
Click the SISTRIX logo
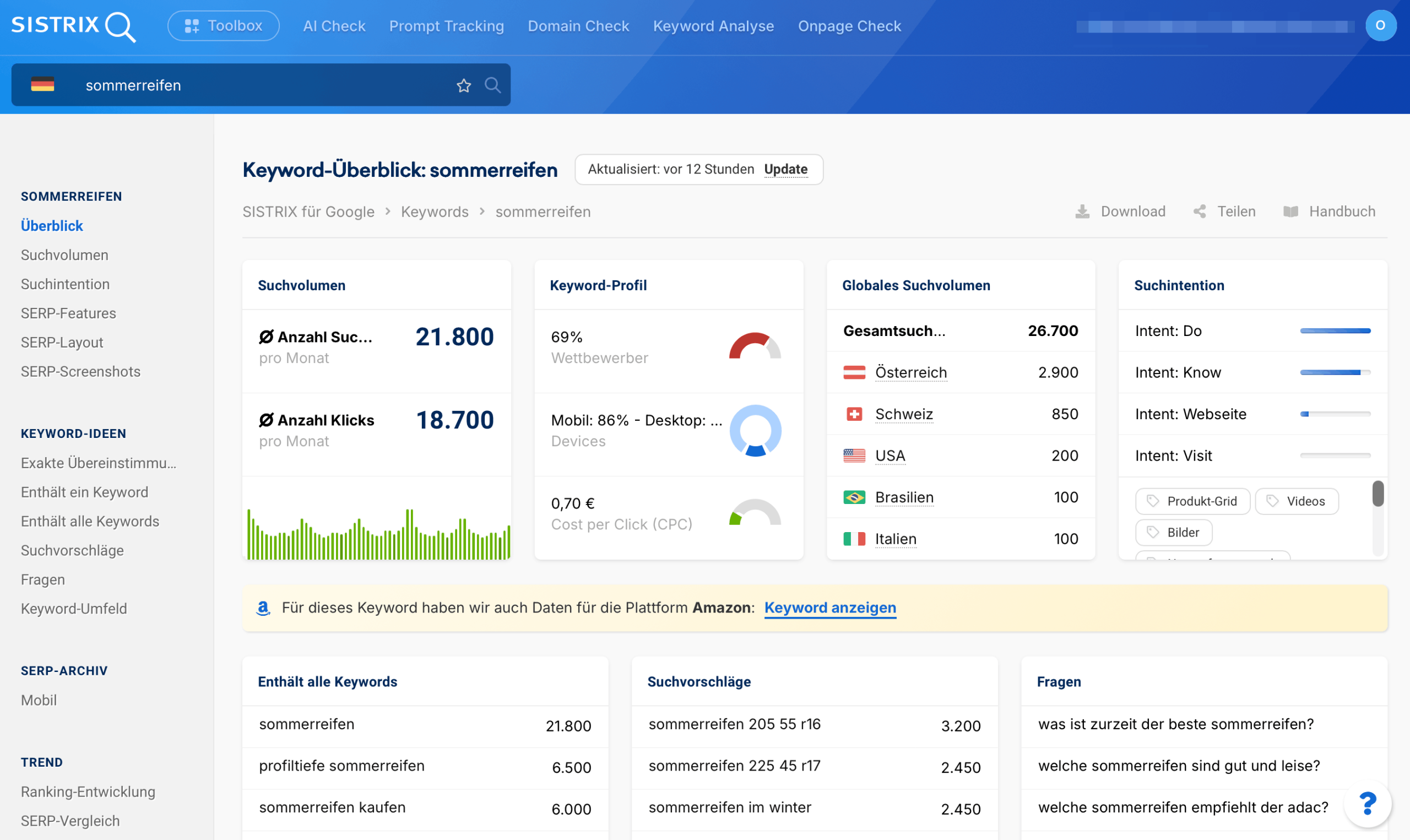click(x=74, y=26)
